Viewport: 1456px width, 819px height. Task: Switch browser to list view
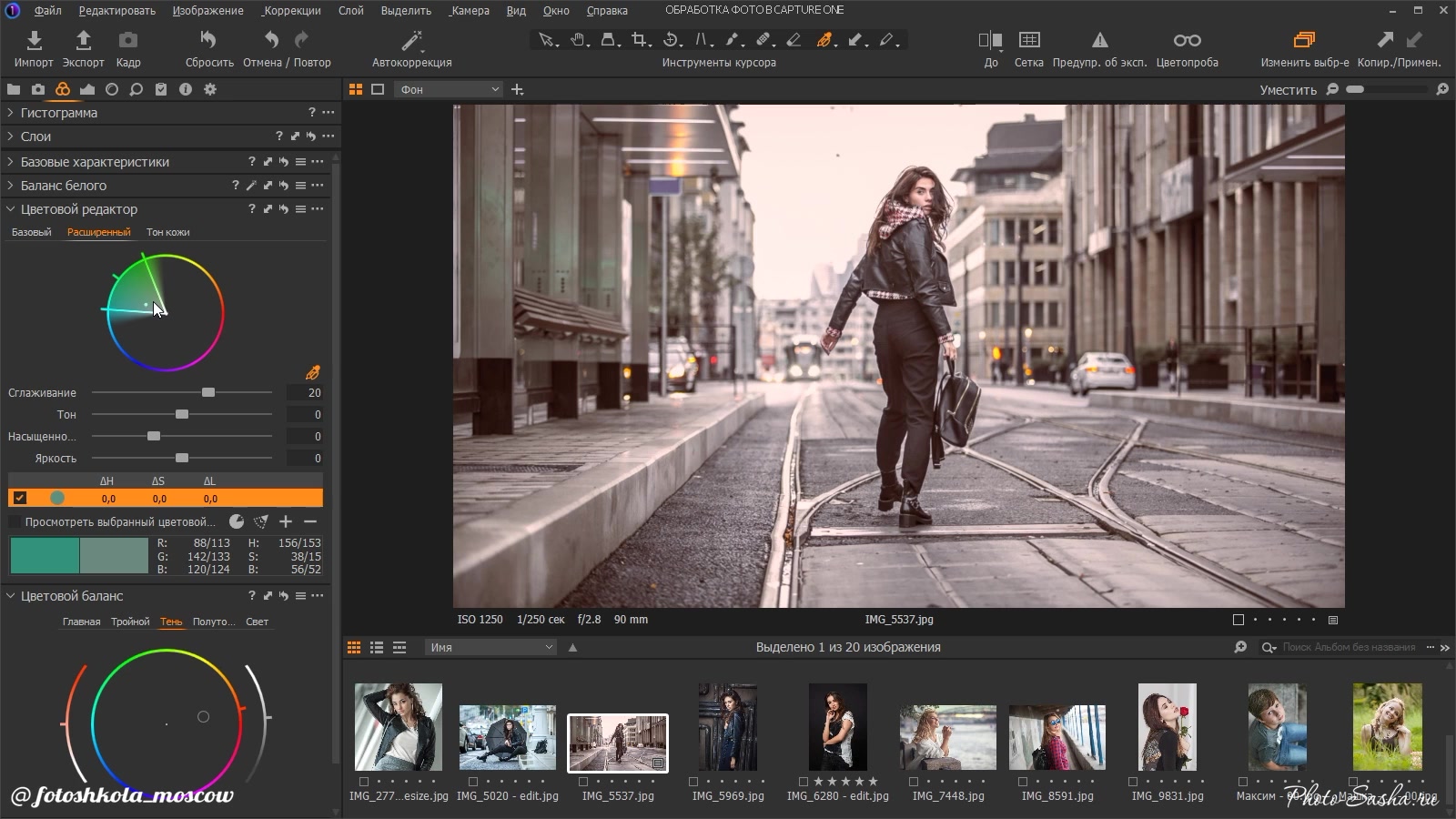click(377, 647)
